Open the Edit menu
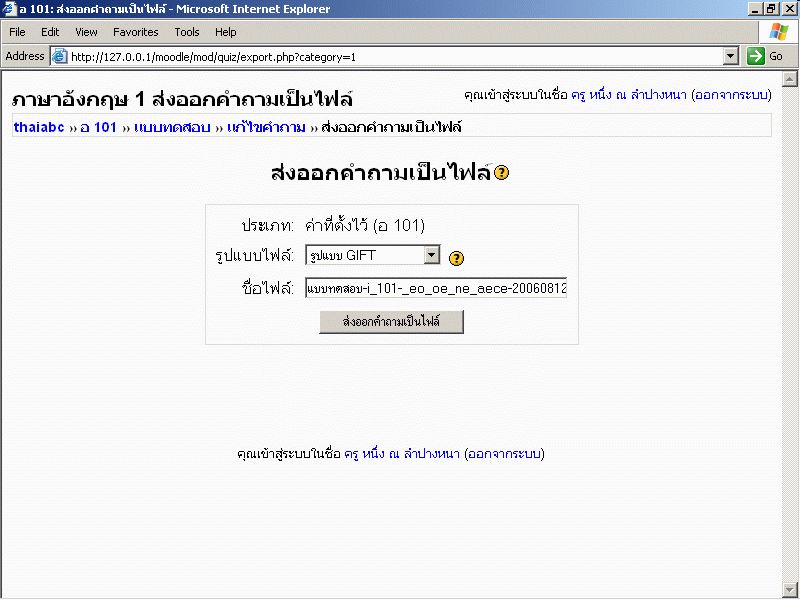The image size is (800, 600). [x=50, y=32]
